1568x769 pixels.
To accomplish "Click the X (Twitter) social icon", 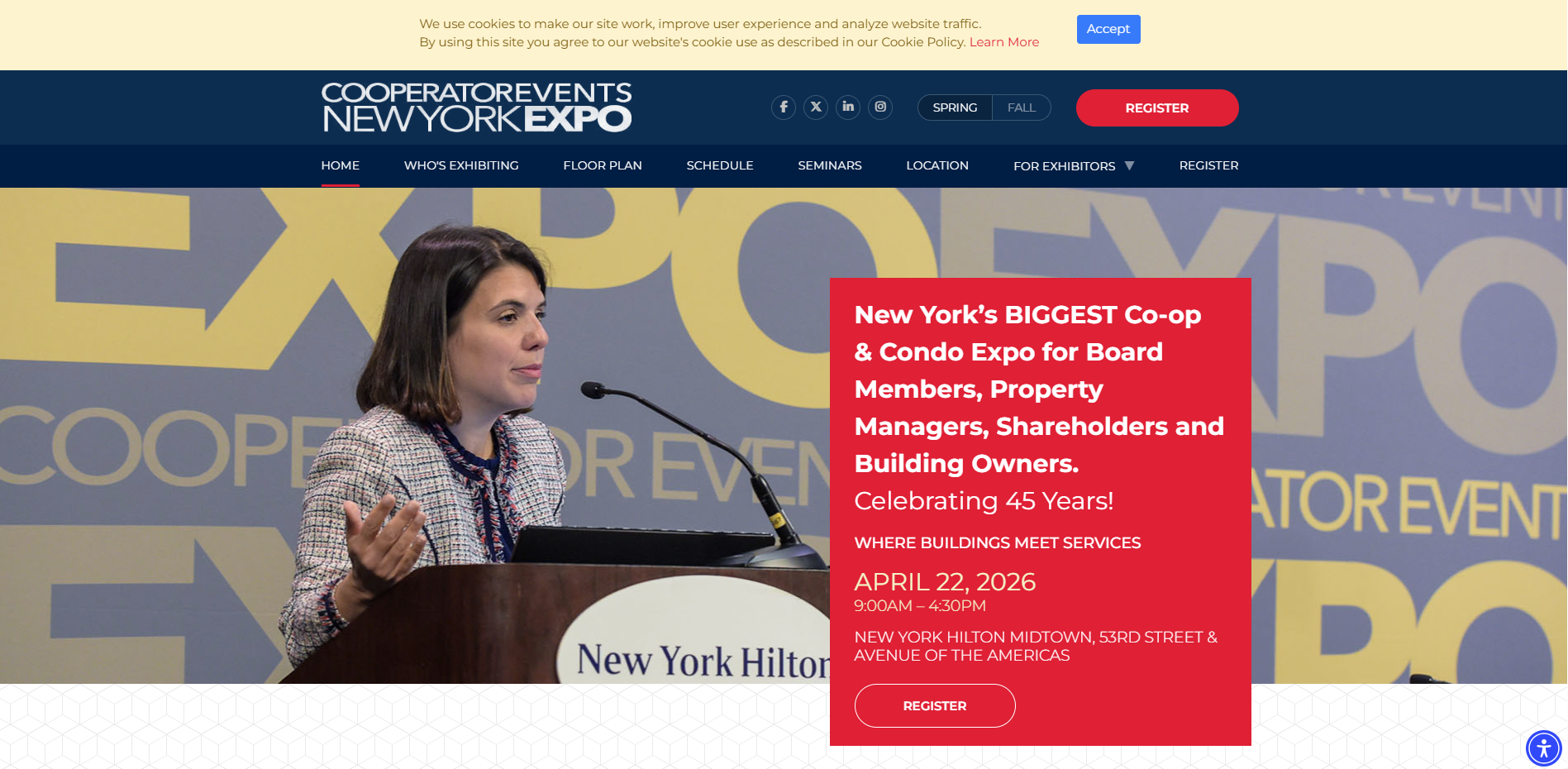I will pyautogui.click(x=815, y=107).
